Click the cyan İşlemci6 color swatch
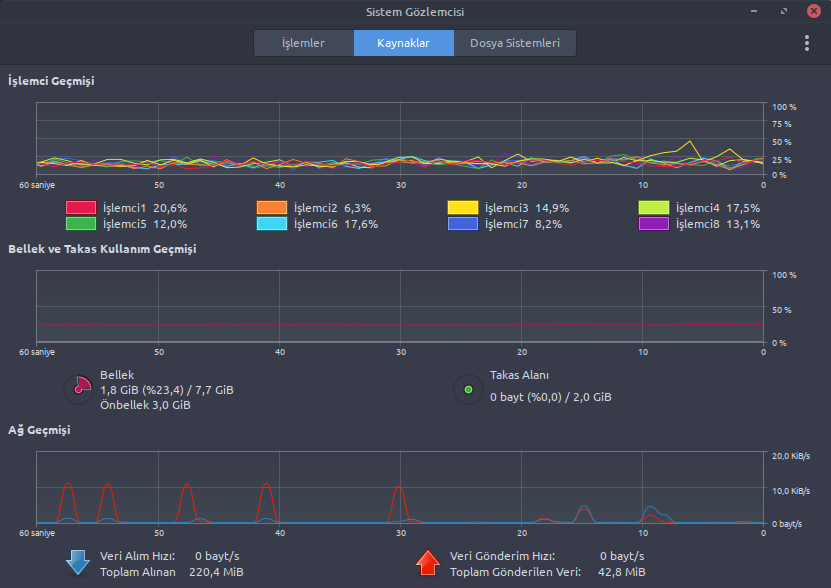 [272, 224]
